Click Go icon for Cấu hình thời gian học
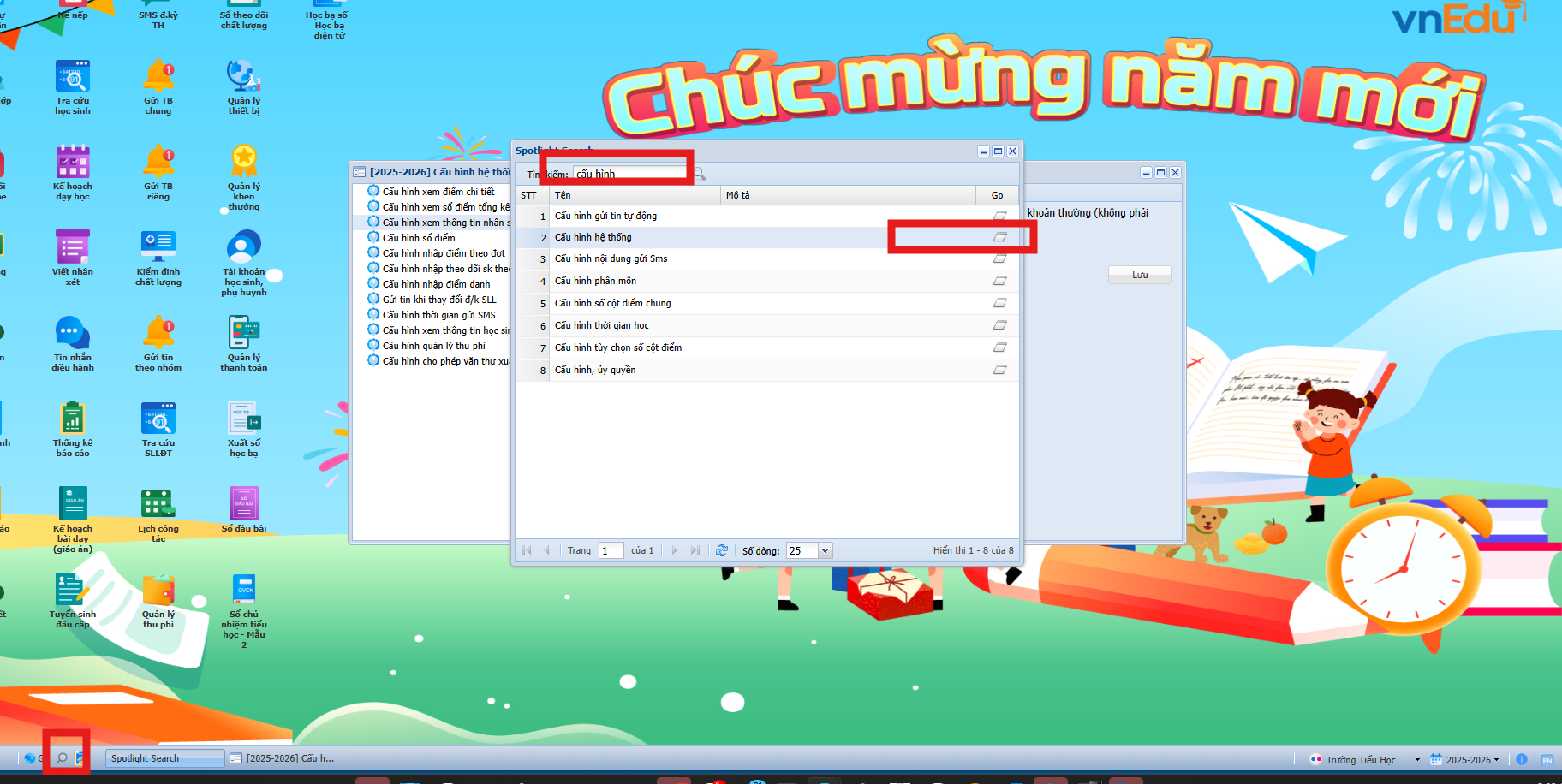 tap(999, 325)
